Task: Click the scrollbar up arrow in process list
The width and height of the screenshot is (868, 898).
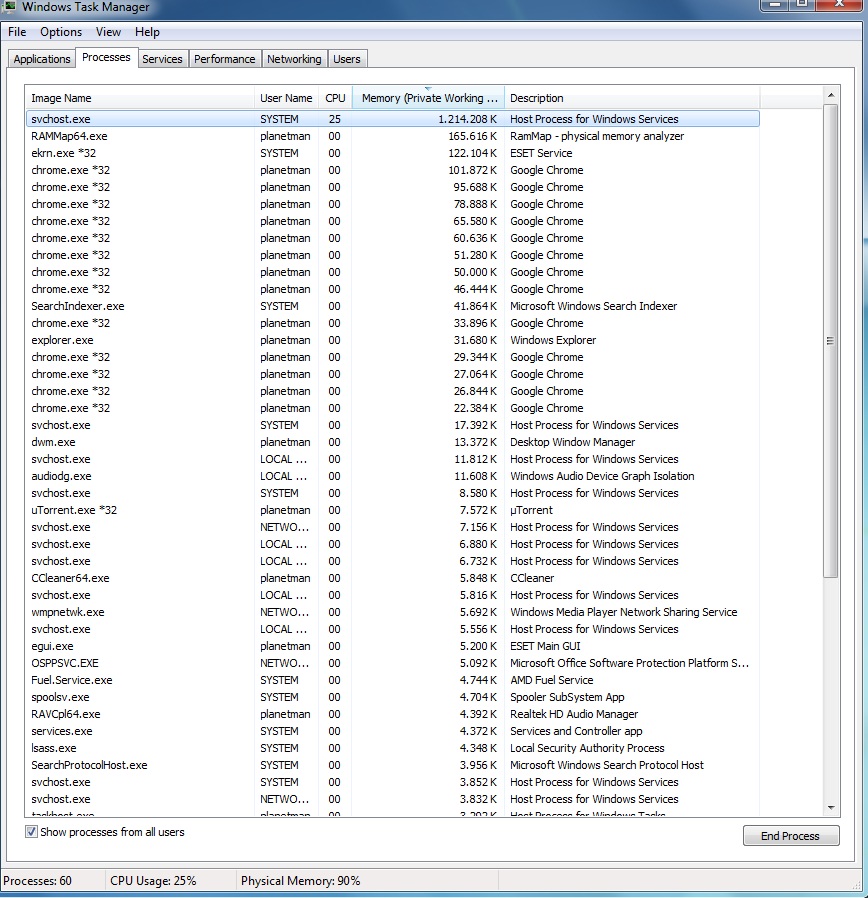Action: click(x=831, y=95)
